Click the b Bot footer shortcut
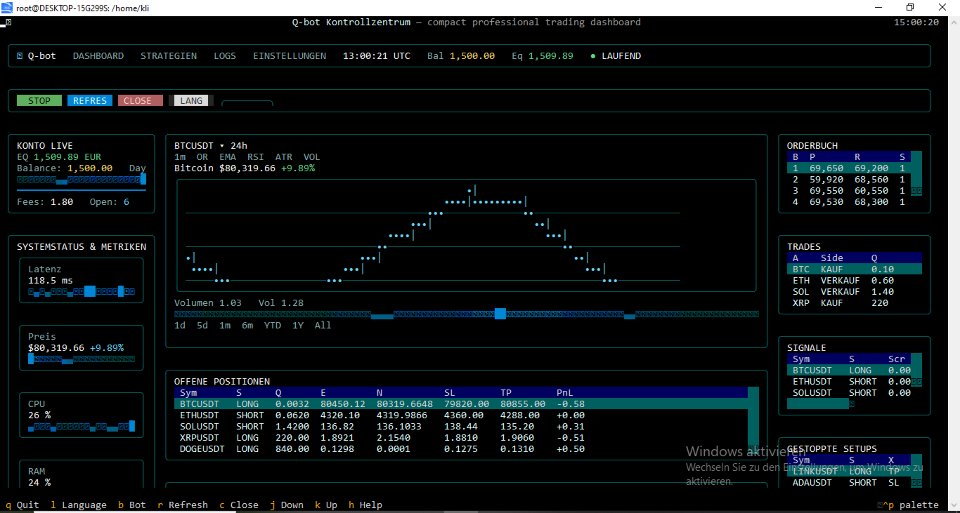 (132, 505)
